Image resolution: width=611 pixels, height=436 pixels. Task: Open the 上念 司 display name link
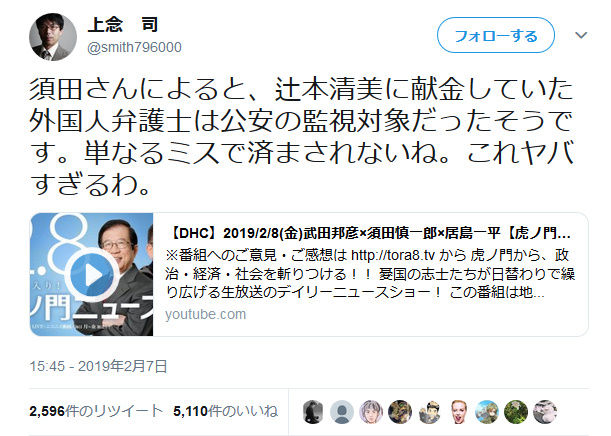[x=123, y=25]
